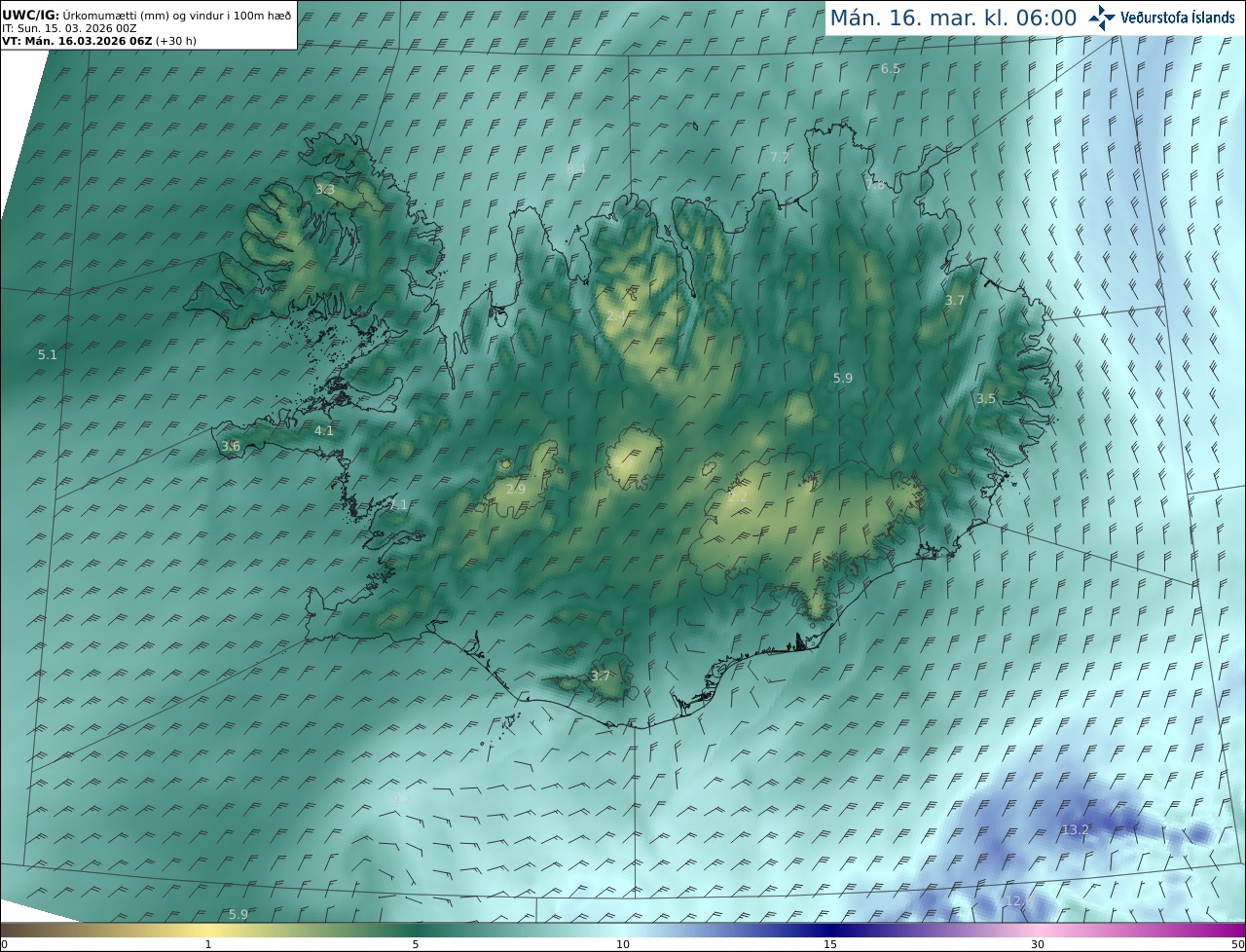Pick the yellow colorbar segment above tick 1

[x=208, y=931]
